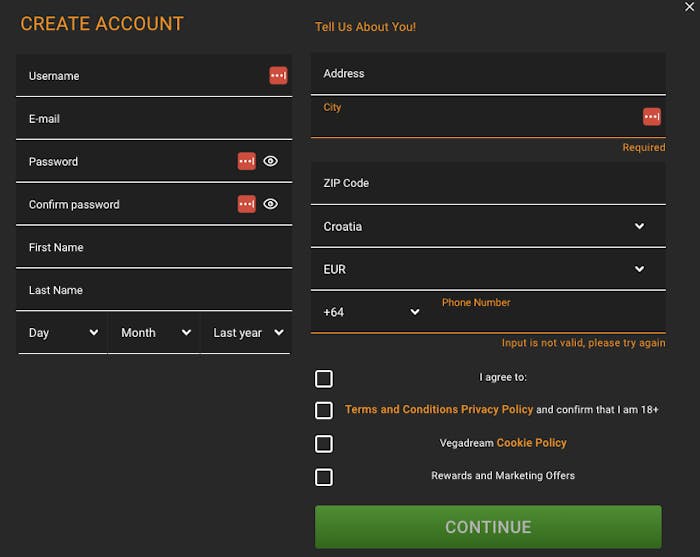Image resolution: width=700 pixels, height=557 pixels.
Task: Click password manager icon in Confirm password field
Action: tap(246, 204)
